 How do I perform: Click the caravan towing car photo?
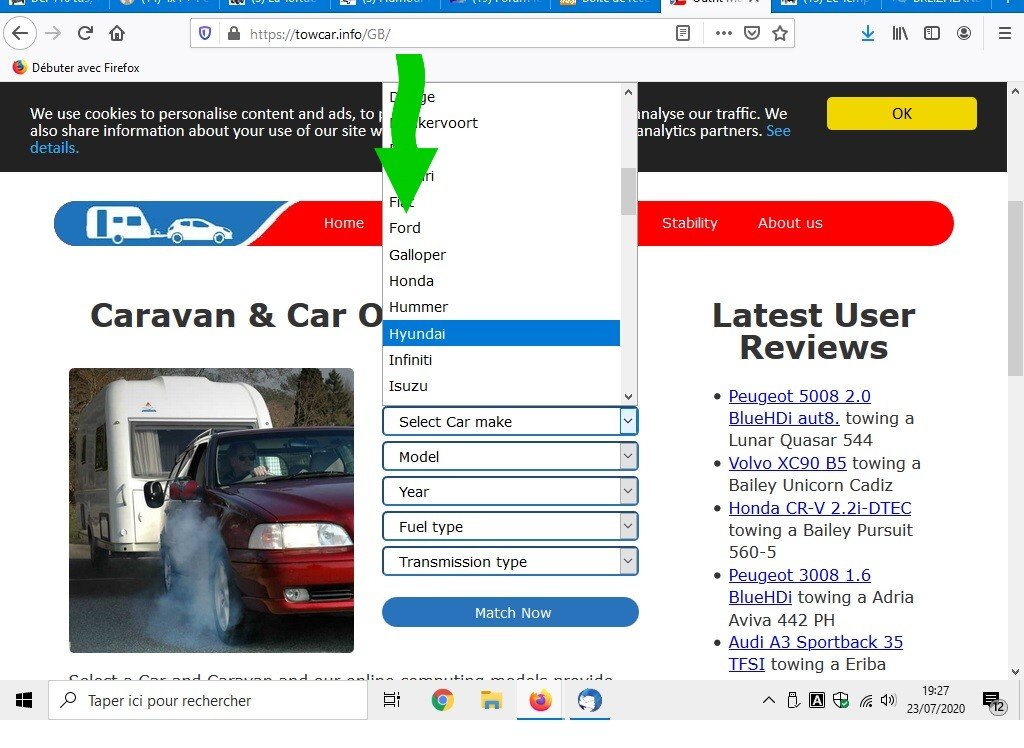click(212, 510)
